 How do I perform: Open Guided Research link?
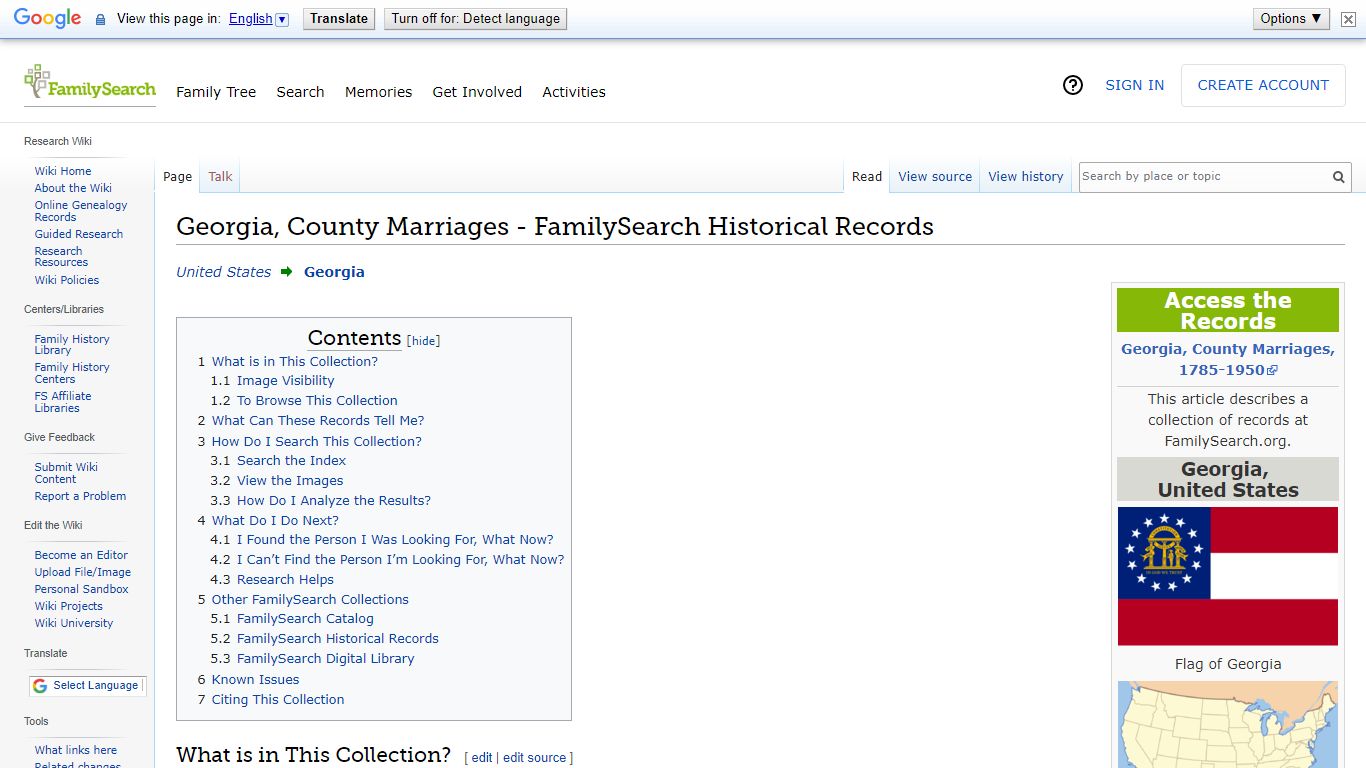[x=79, y=234]
